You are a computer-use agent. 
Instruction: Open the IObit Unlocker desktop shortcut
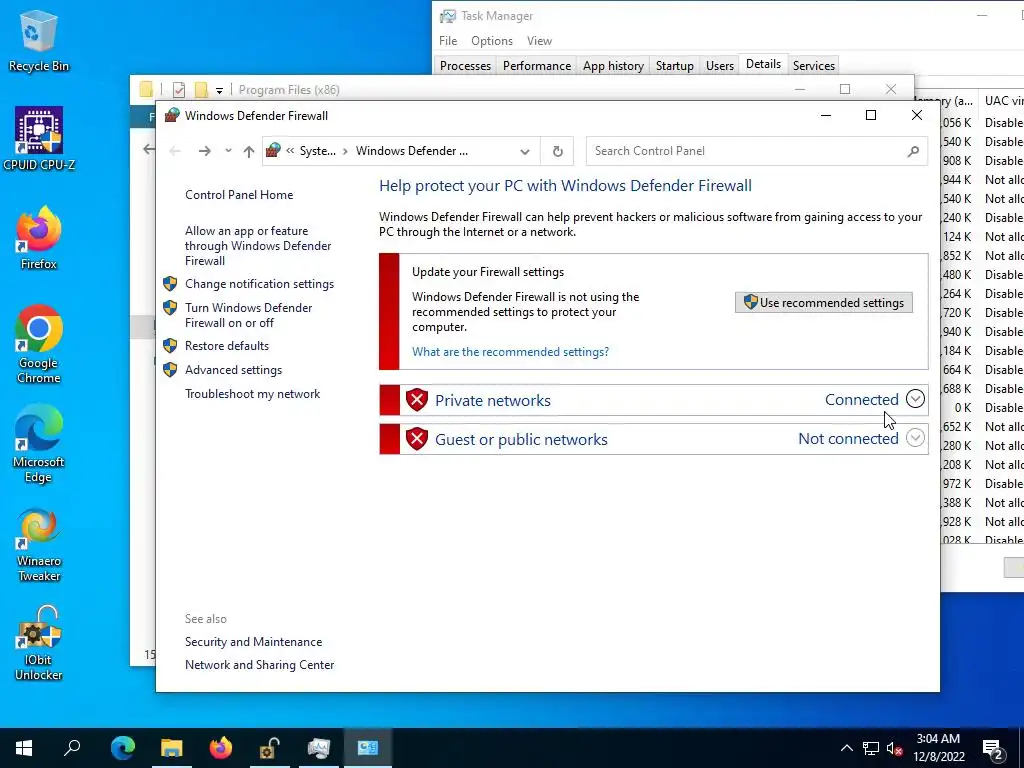[39, 643]
